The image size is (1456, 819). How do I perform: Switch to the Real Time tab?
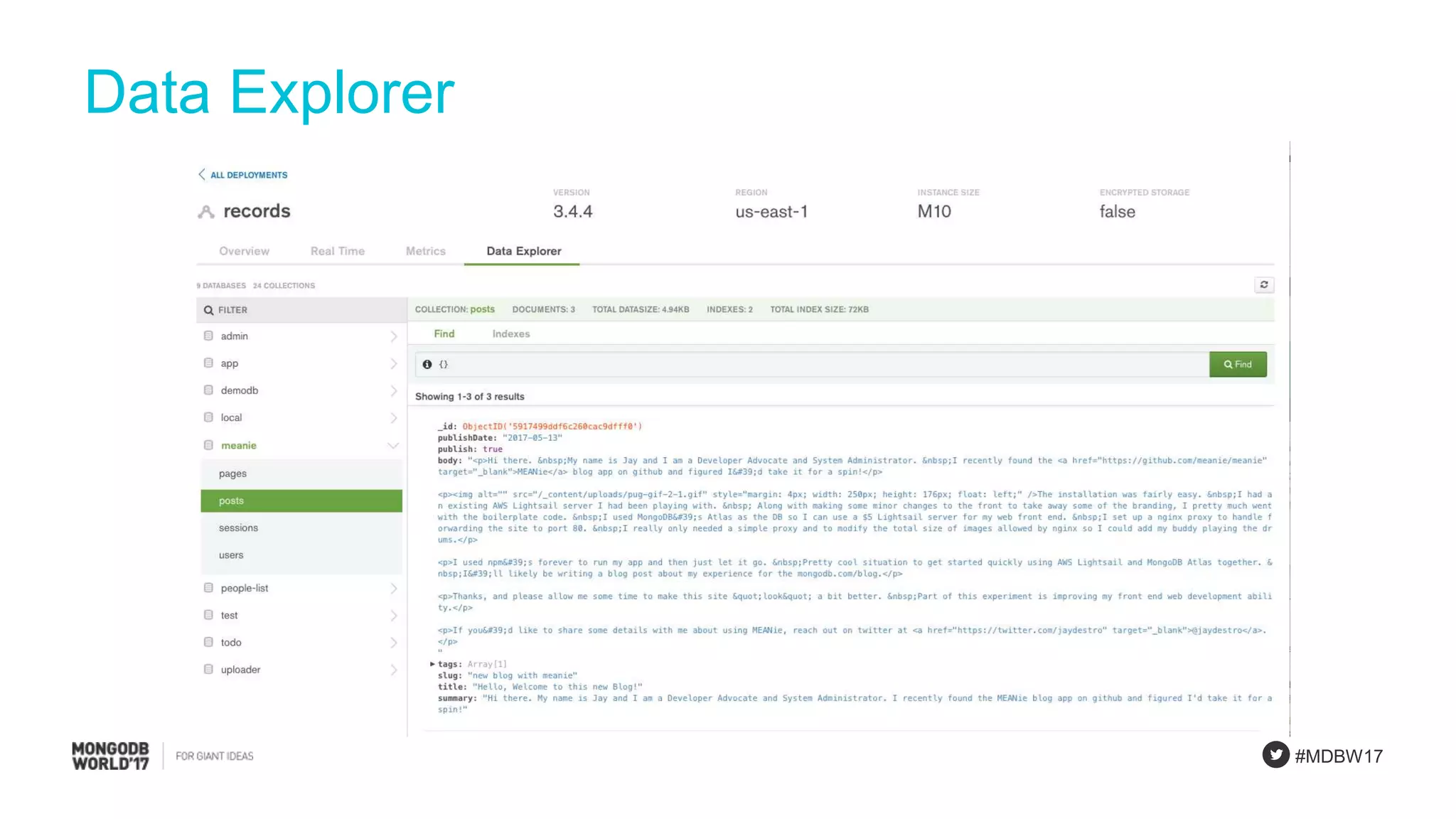338,251
